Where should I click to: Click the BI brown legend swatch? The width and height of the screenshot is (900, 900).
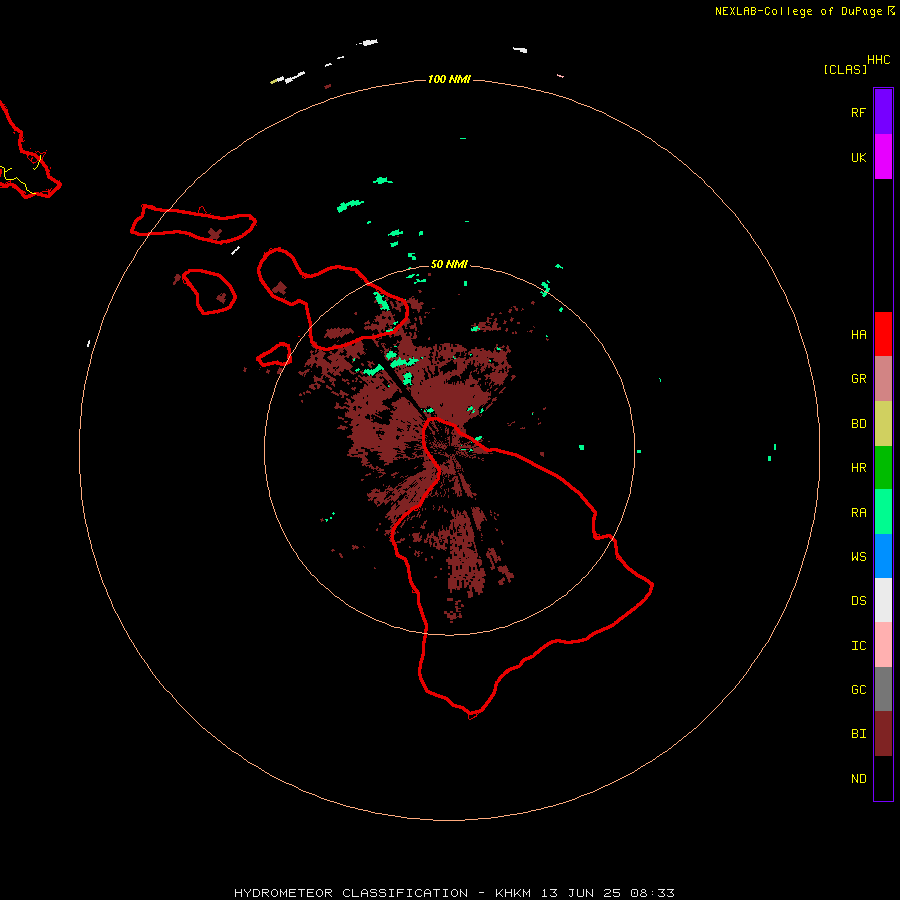click(x=883, y=734)
